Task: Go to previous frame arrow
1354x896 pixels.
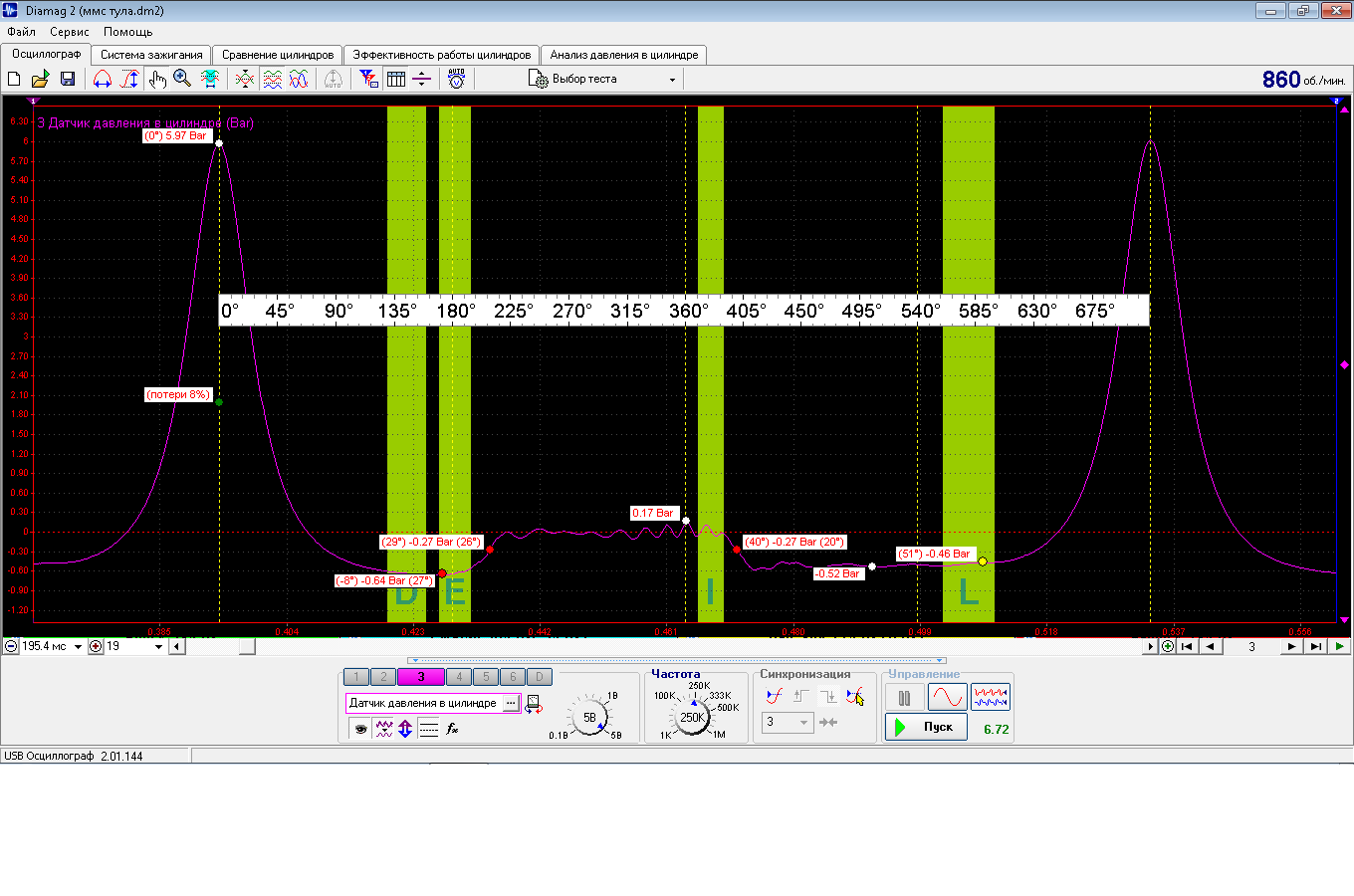Action: tap(1211, 646)
